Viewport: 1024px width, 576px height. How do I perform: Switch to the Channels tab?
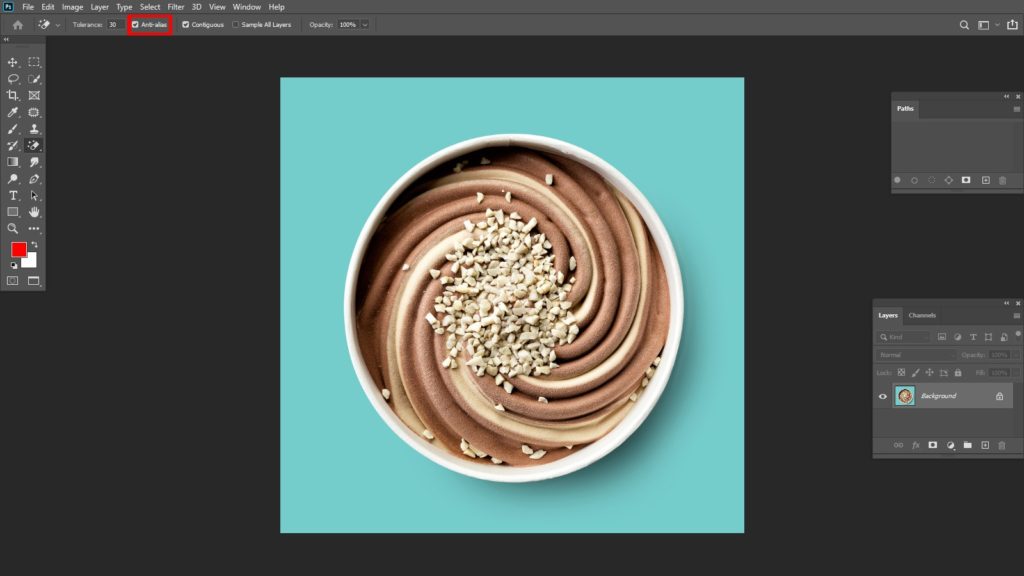(922, 315)
